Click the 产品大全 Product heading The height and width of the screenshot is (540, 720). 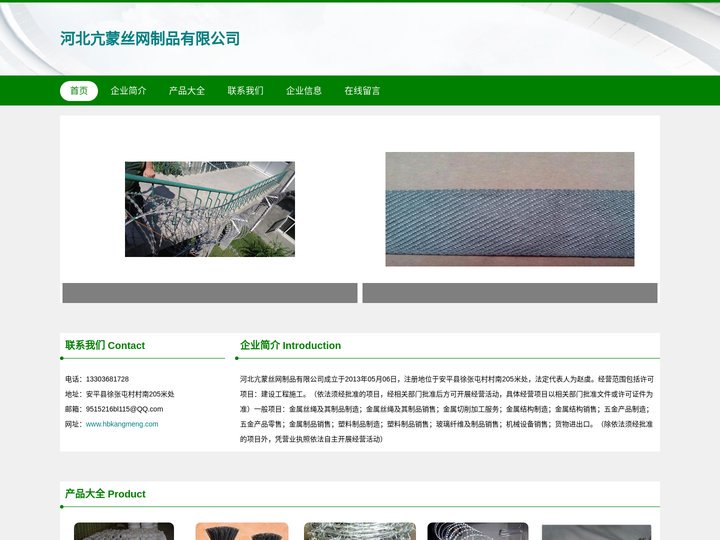pyautogui.click(x=105, y=494)
